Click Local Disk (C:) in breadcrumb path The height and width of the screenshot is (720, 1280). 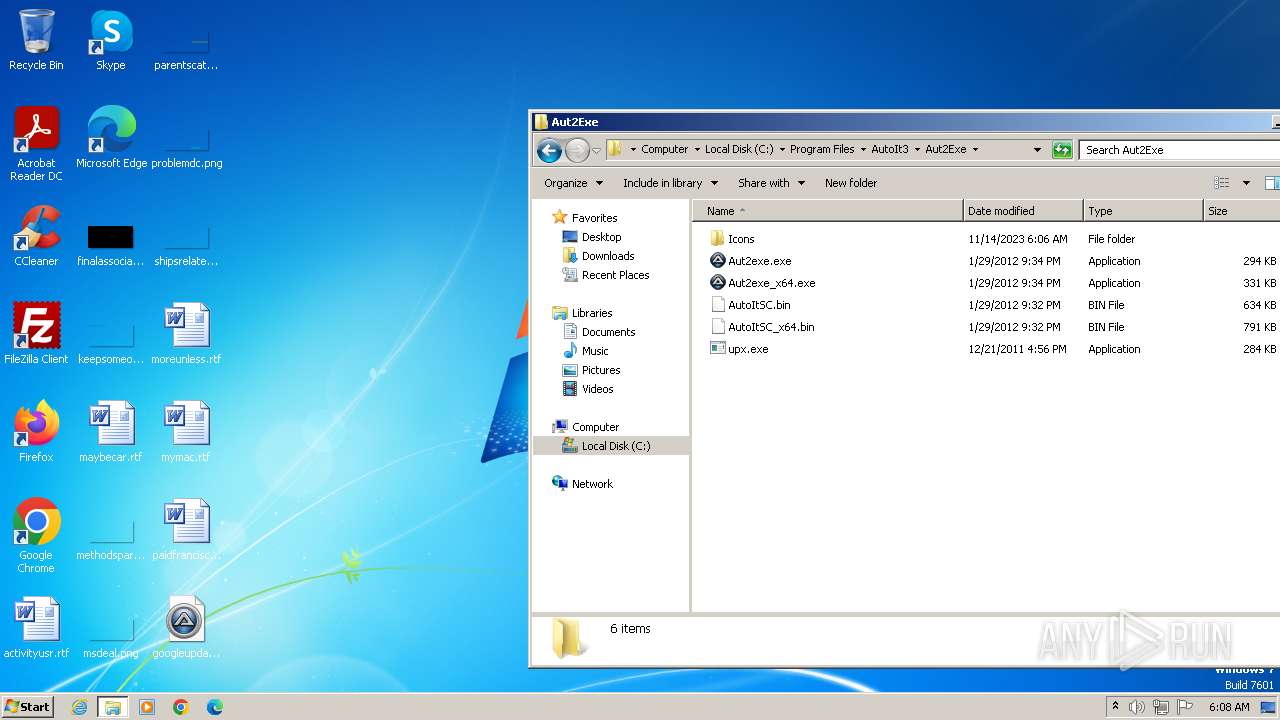pos(739,150)
